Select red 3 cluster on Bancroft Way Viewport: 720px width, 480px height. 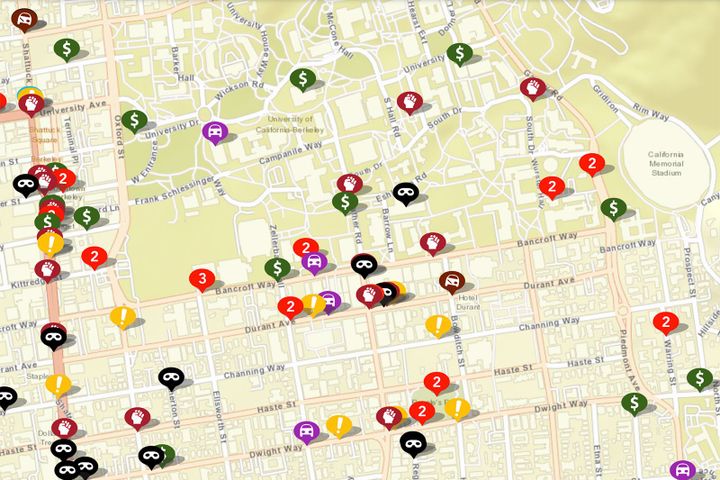click(x=202, y=280)
